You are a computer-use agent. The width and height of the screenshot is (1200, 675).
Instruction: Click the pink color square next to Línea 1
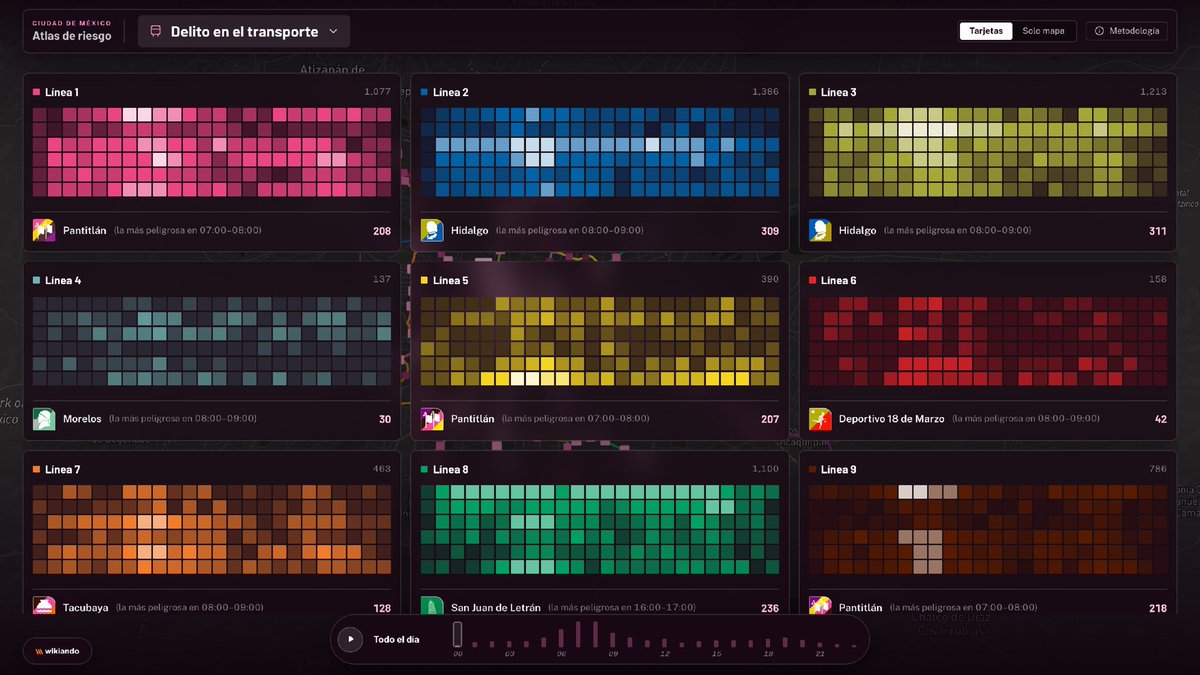[x=37, y=92]
